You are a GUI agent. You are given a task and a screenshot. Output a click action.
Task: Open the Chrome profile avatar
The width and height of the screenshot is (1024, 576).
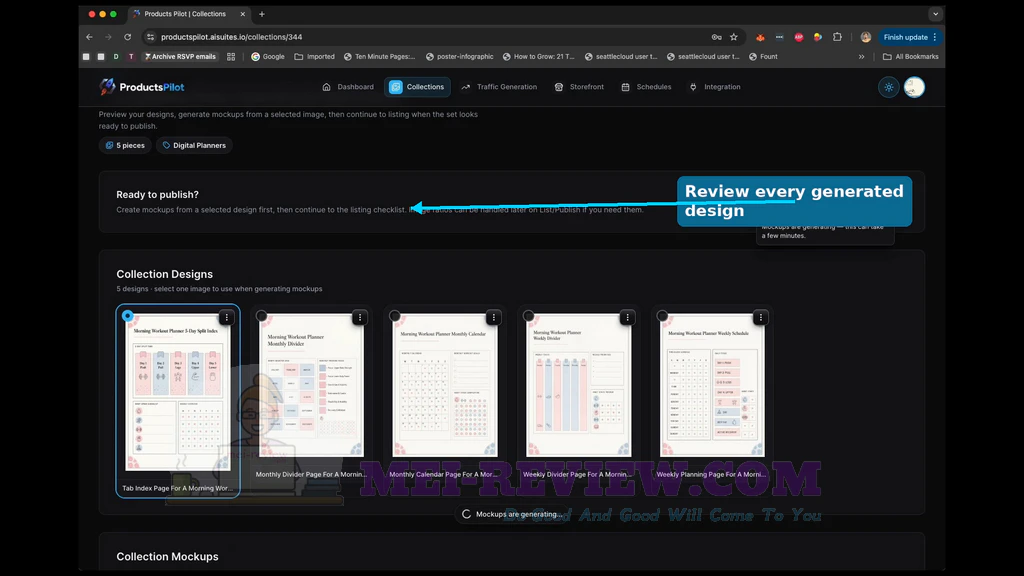tap(866, 37)
